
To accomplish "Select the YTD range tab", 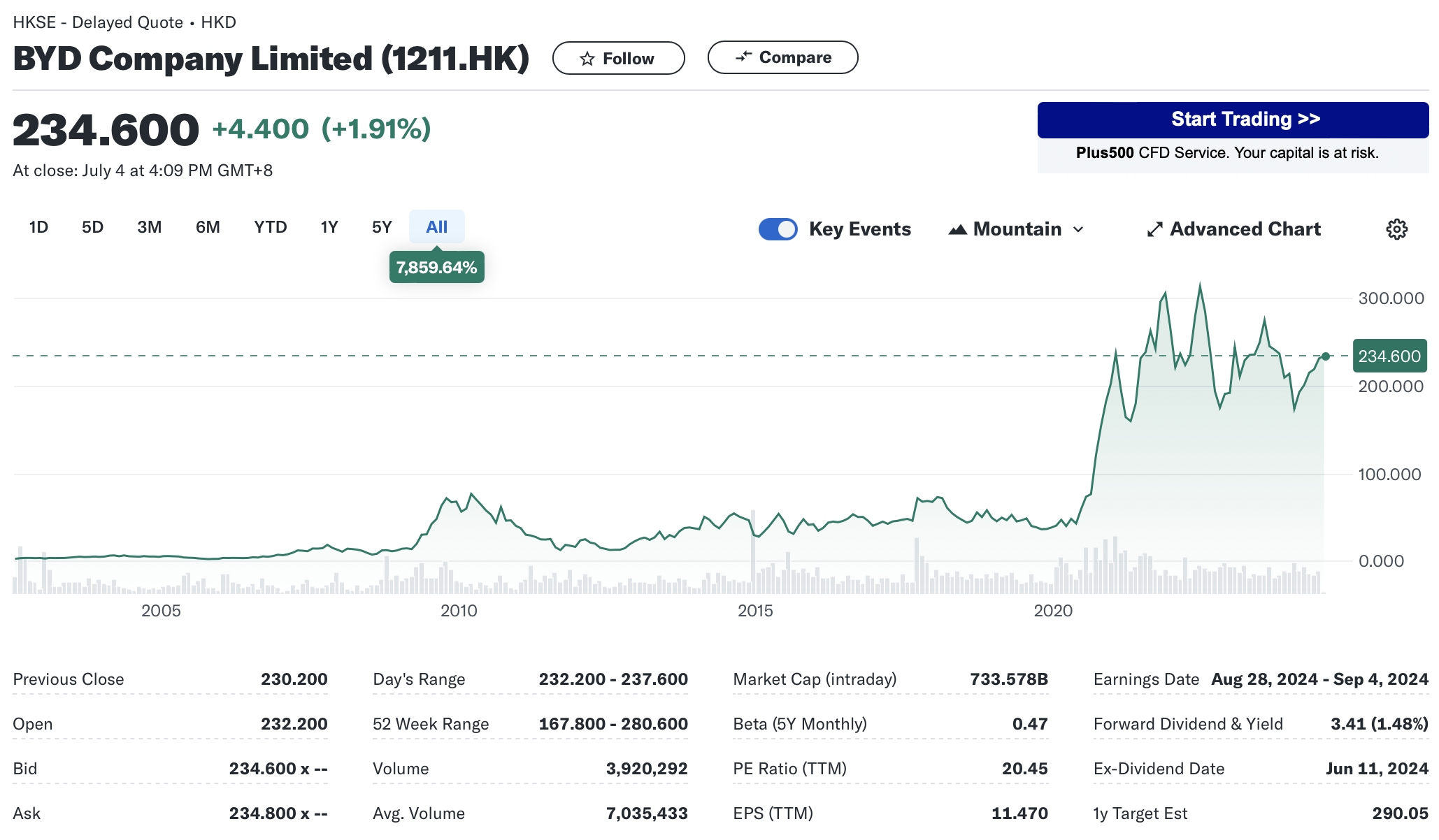I will tap(270, 227).
